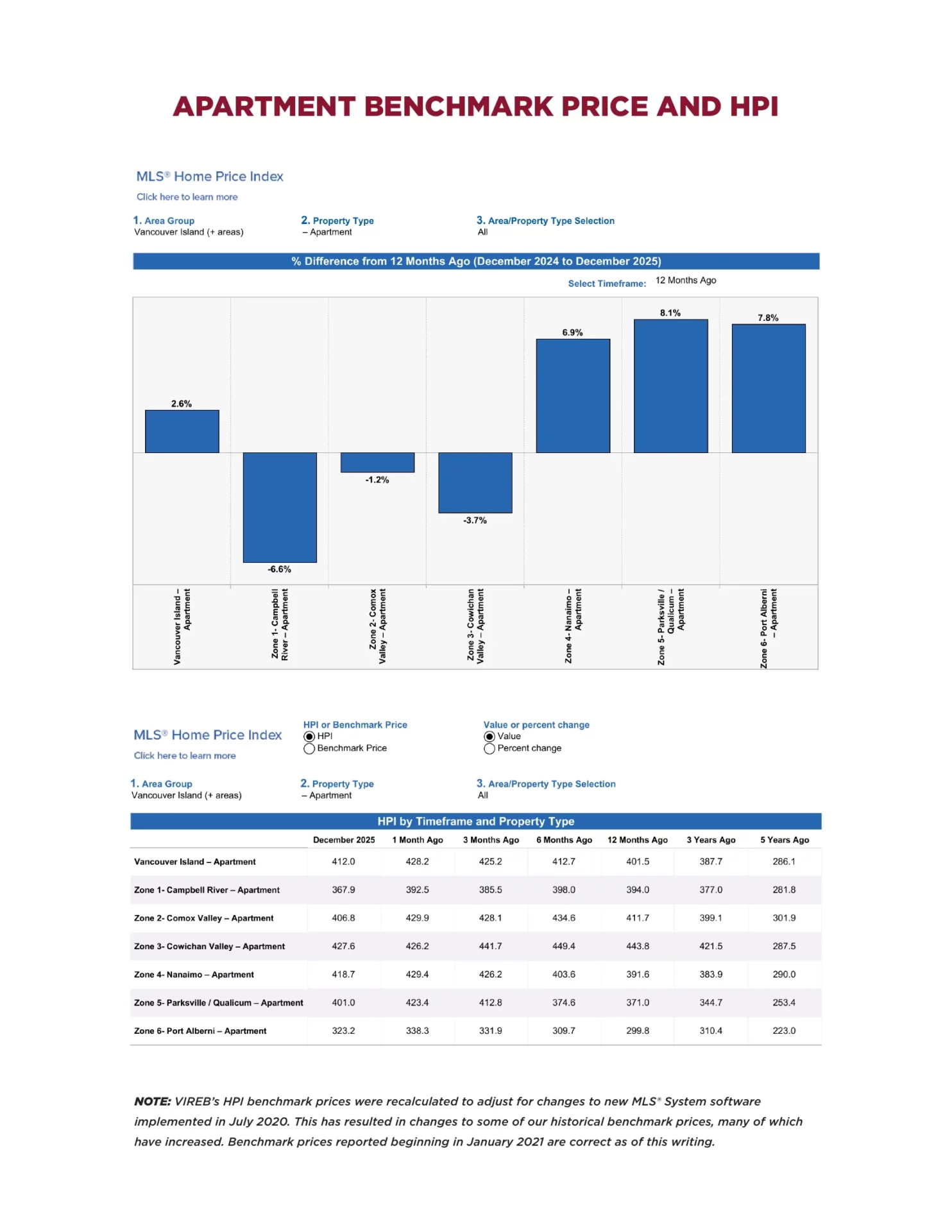Viewport: 952px width, 1232px height.
Task: Select the HPI radio button
Action: click(x=309, y=737)
